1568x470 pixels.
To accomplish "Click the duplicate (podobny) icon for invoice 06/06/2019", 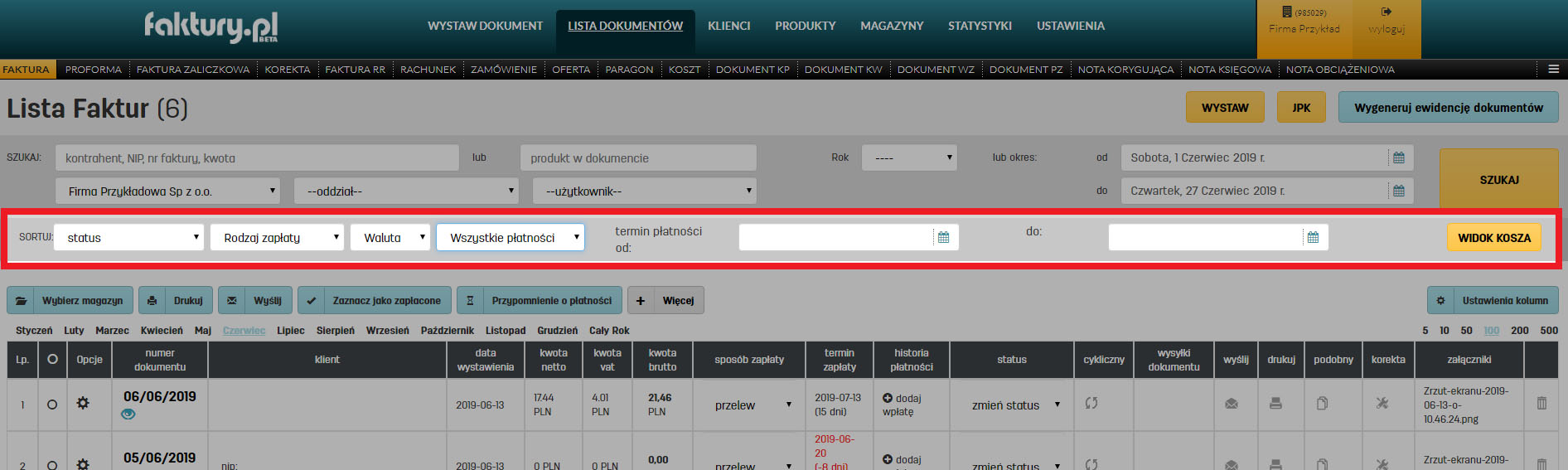I will pyautogui.click(x=1322, y=404).
